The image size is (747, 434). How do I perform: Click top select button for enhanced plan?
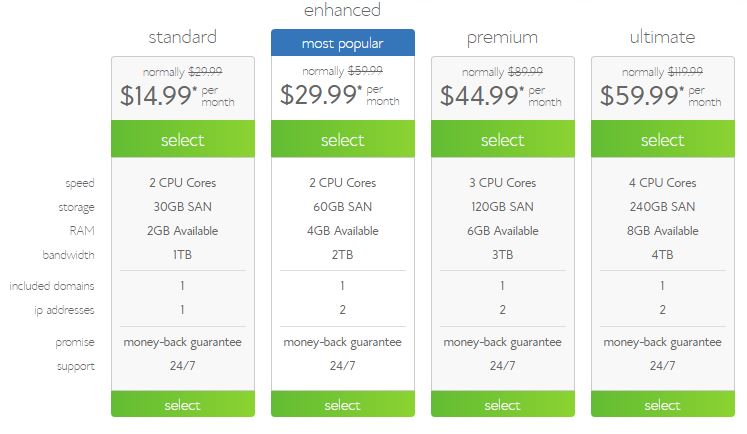(x=343, y=139)
